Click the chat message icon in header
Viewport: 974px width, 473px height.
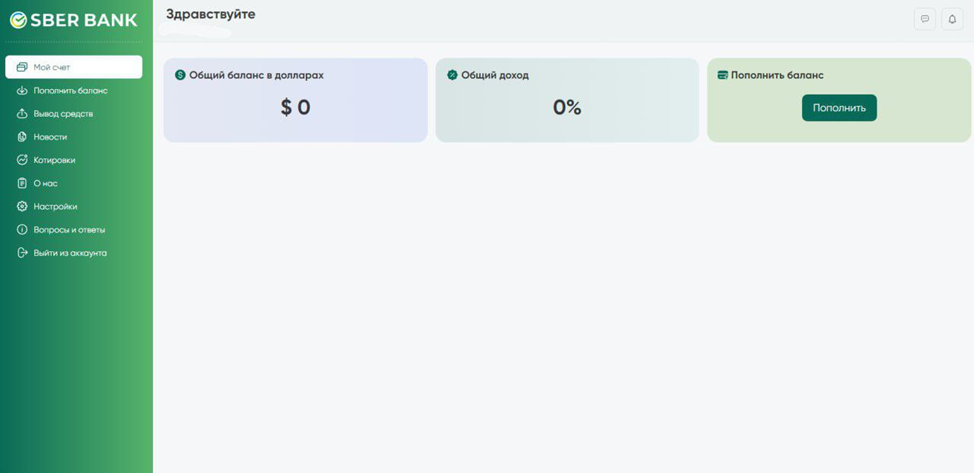coord(925,19)
